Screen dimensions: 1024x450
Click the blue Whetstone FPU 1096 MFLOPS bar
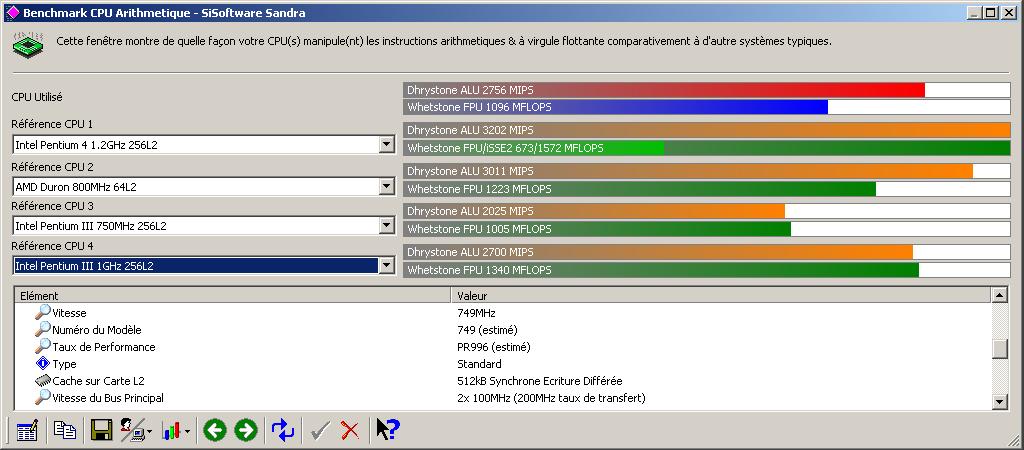point(707,106)
